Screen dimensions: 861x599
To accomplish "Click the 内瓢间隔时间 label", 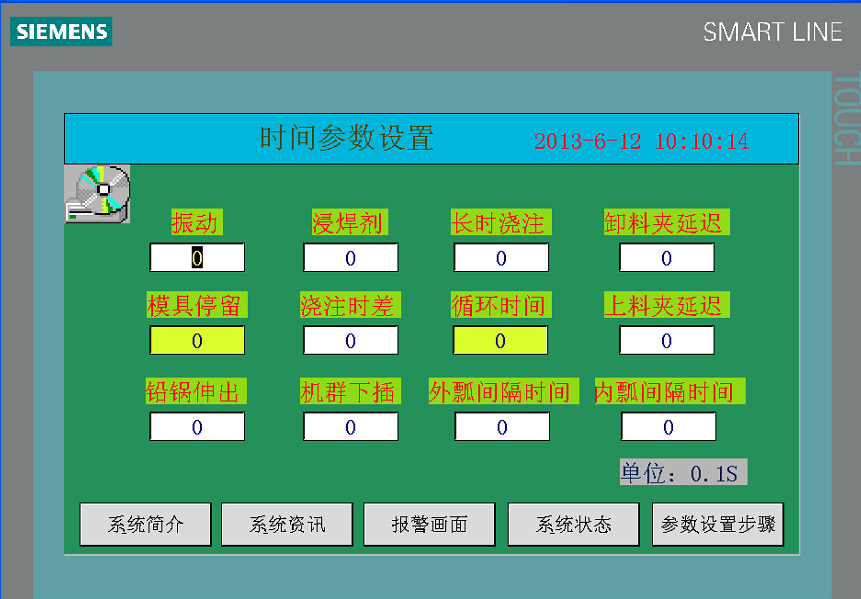I will point(670,391).
